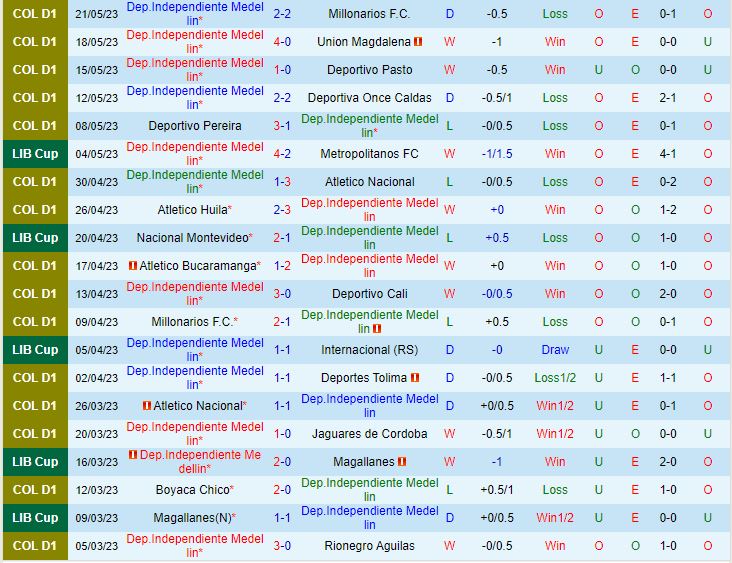This screenshot has height=563, width=732.
Task: Click handicap value -1/1.5 in Metropolitanos row
Action: coord(497,154)
